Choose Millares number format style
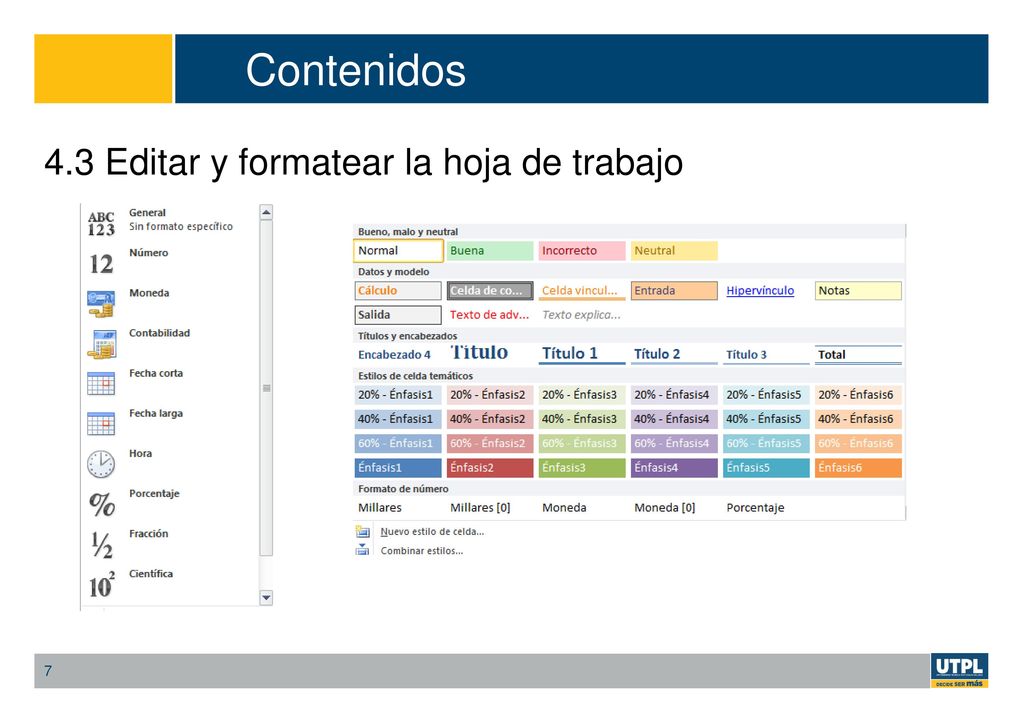1023x724 pixels. pos(380,507)
